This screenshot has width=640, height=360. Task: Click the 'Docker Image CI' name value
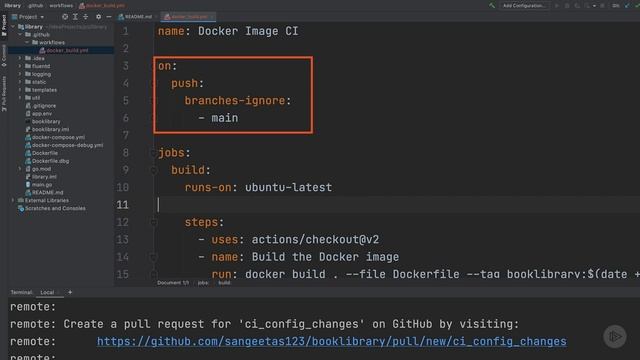click(x=248, y=31)
